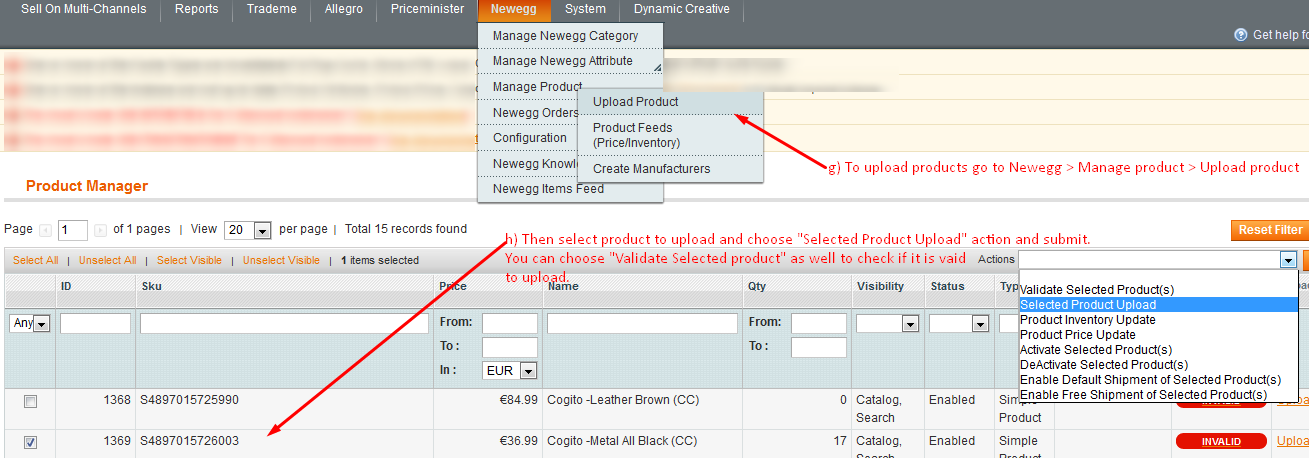Choose Product Price Update action
This screenshot has width=1309, height=458.
click(1158, 335)
